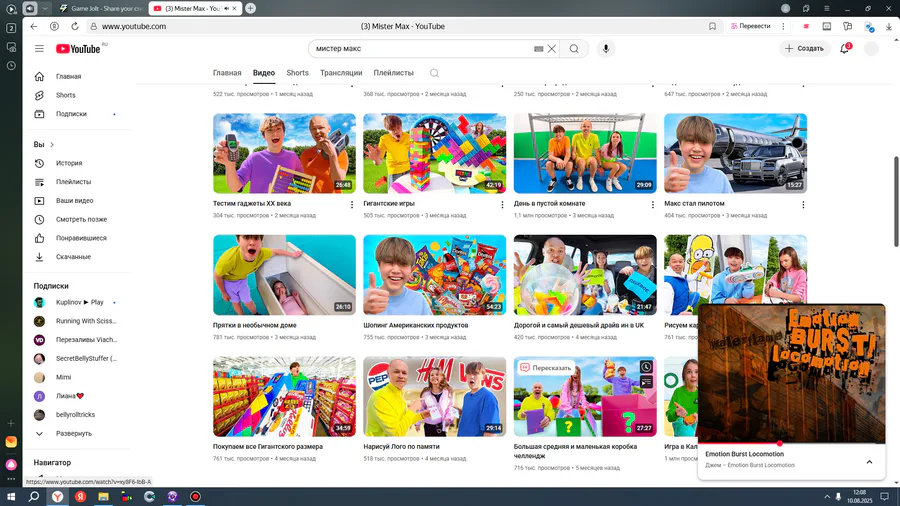Open the 'Плейлисты' channel tab
Screen dimensions: 900x506
[x=393, y=73]
